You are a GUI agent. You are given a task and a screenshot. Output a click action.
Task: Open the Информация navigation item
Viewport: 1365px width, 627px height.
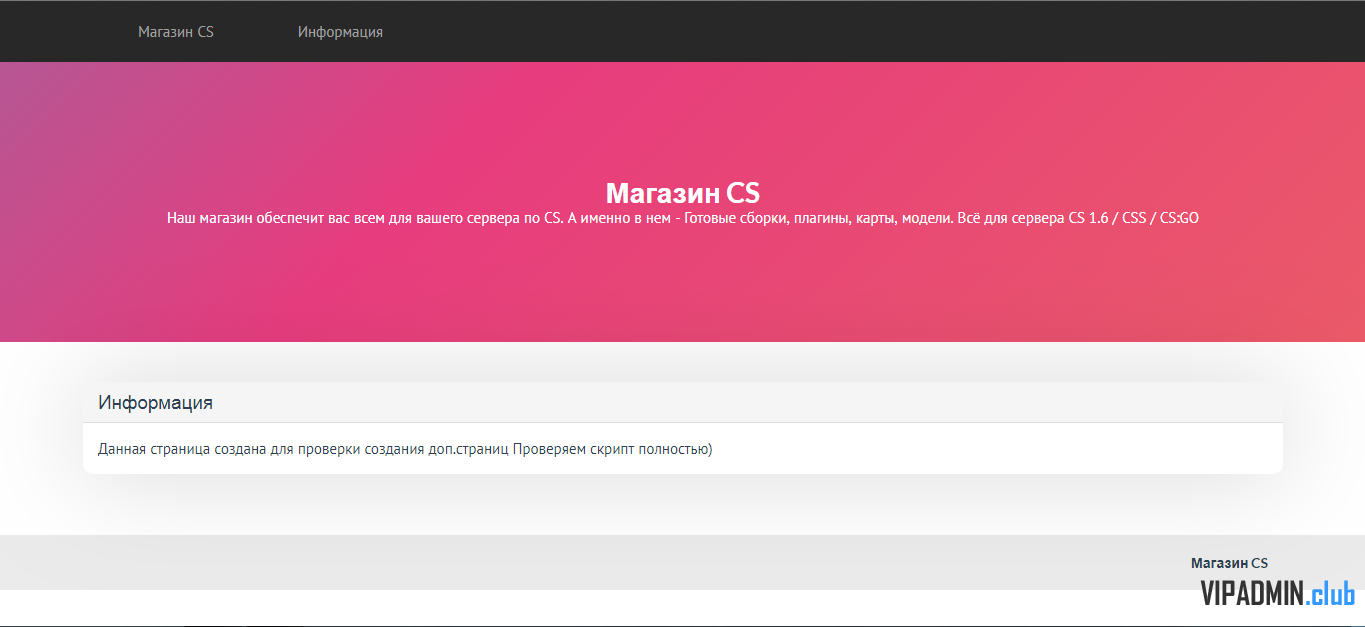point(340,32)
